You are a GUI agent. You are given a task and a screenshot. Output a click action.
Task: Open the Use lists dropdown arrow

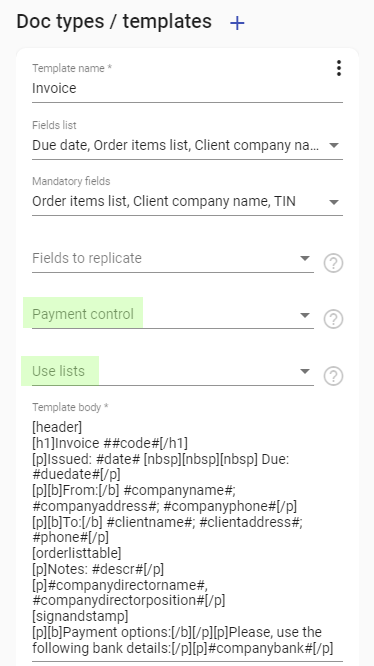pyautogui.click(x=304, y=371)
